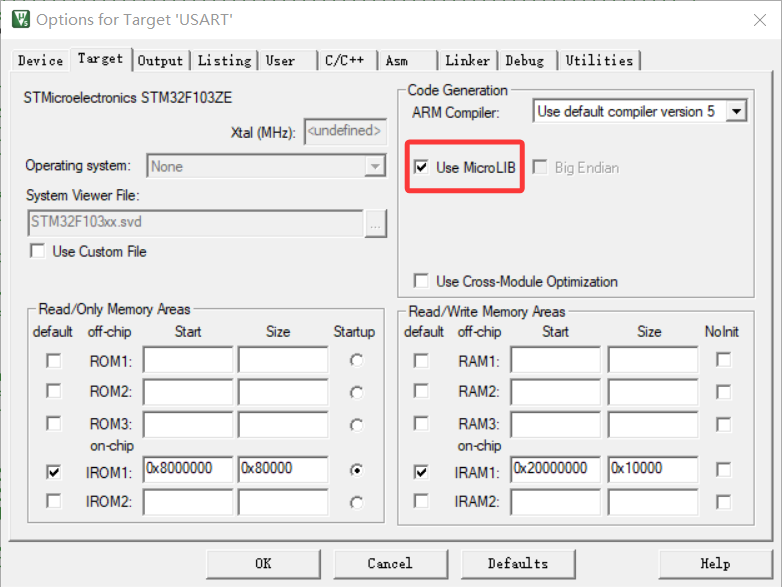Edit IRAM1 Size value 0x10000
Image resolution: width=782 pixels, height=587 pixels.
click(653, 469)
